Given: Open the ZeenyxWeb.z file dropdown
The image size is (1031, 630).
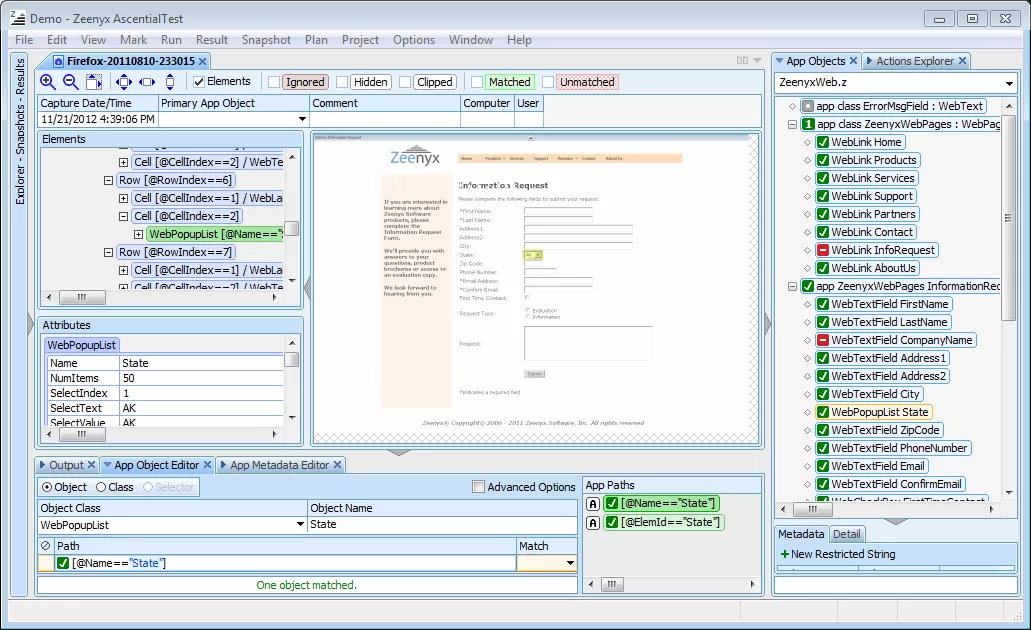Looking at the screenshot, I should click(x=1009, y=84).
